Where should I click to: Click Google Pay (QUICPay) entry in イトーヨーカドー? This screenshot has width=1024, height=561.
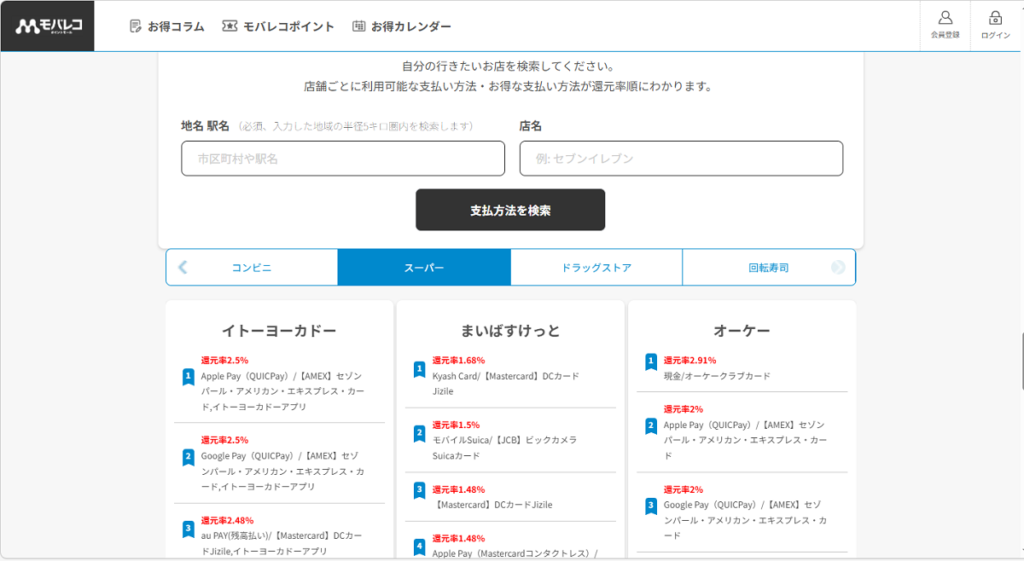[283, 471]
